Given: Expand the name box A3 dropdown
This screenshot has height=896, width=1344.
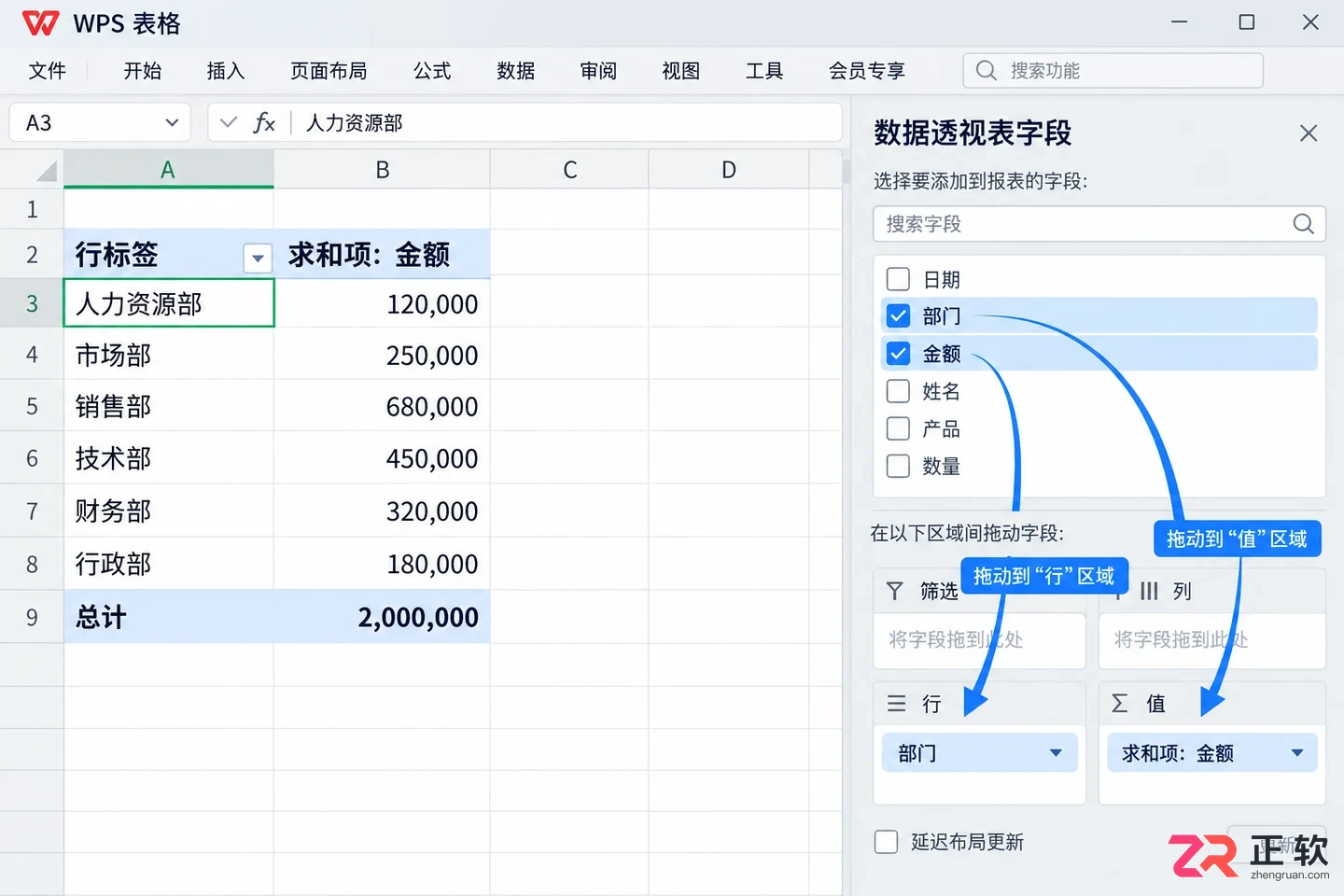Looking at the screenshot, I should click(172, 122).
